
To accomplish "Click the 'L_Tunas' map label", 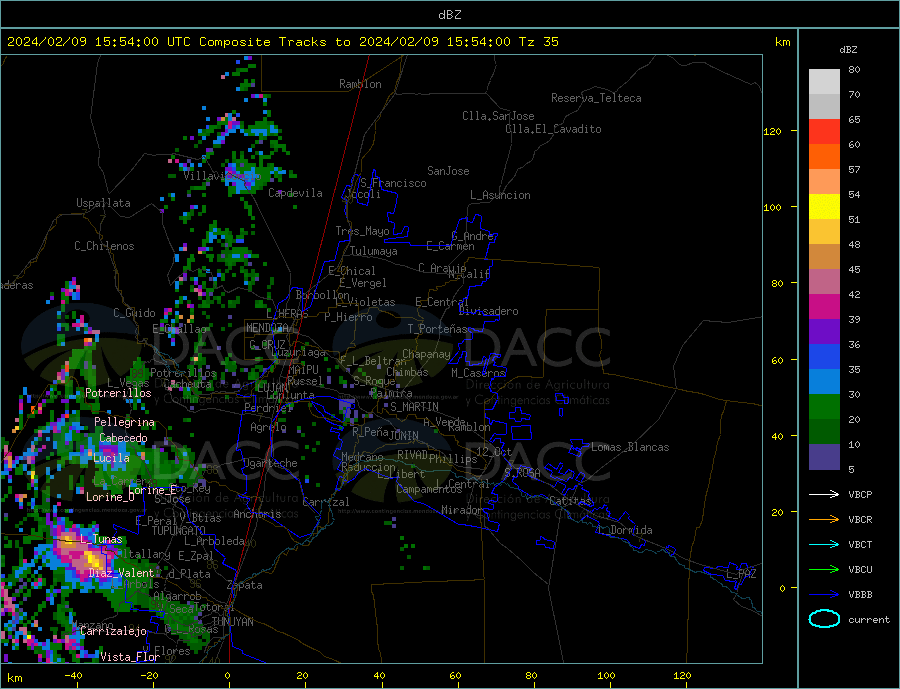I will tap(101, 539).
